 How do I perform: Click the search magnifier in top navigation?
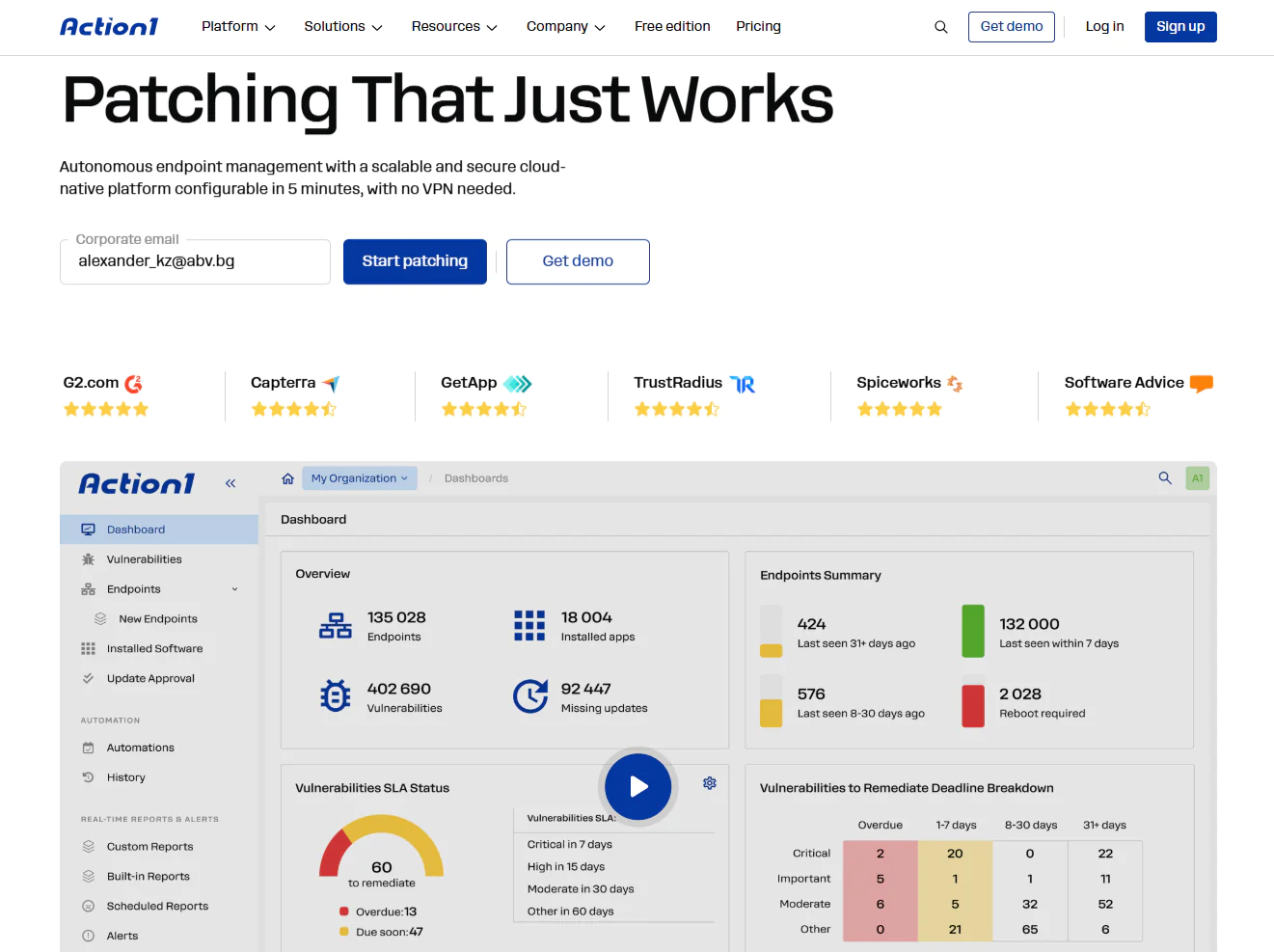tap(941, 27)
